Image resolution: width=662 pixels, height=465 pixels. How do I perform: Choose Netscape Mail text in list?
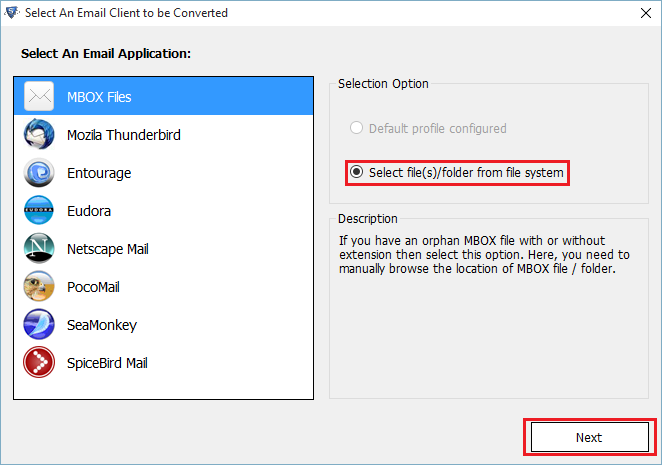107,249
